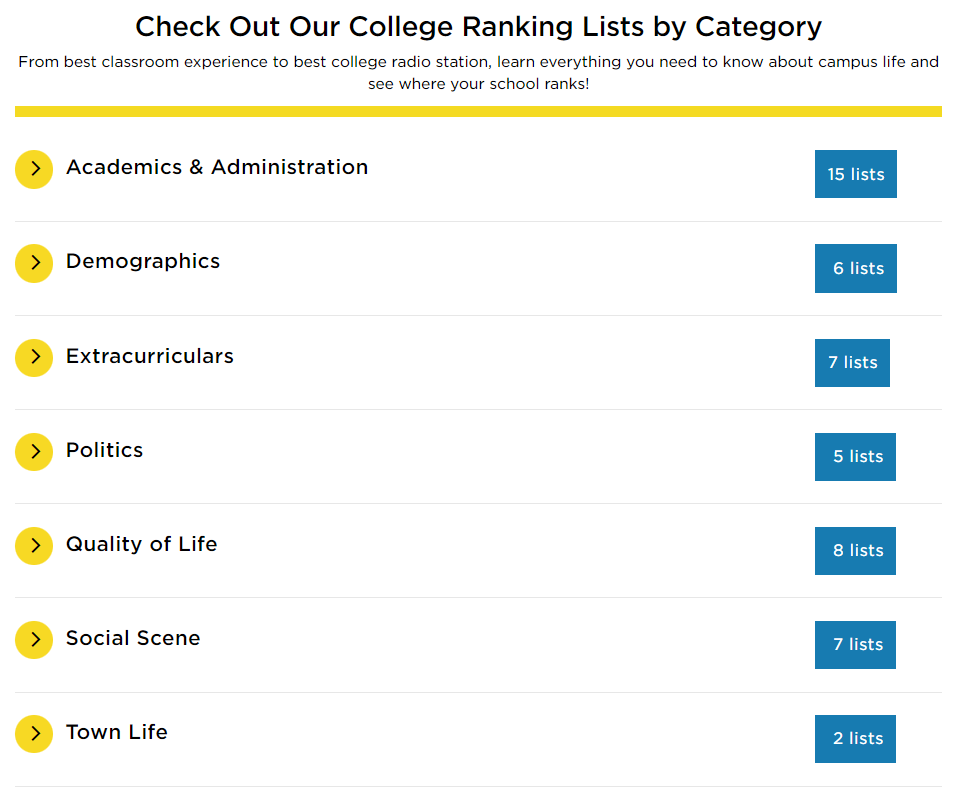958x787 pixels.
Task: Expand Academics & Administration chevron icon
Action: [34, 169]
